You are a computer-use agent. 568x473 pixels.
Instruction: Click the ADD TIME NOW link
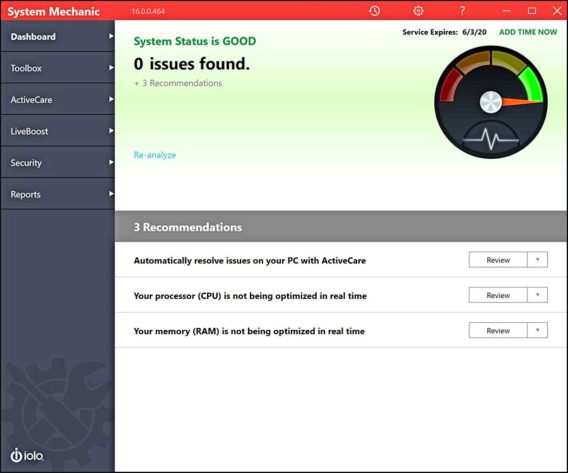tap(528, 32)
